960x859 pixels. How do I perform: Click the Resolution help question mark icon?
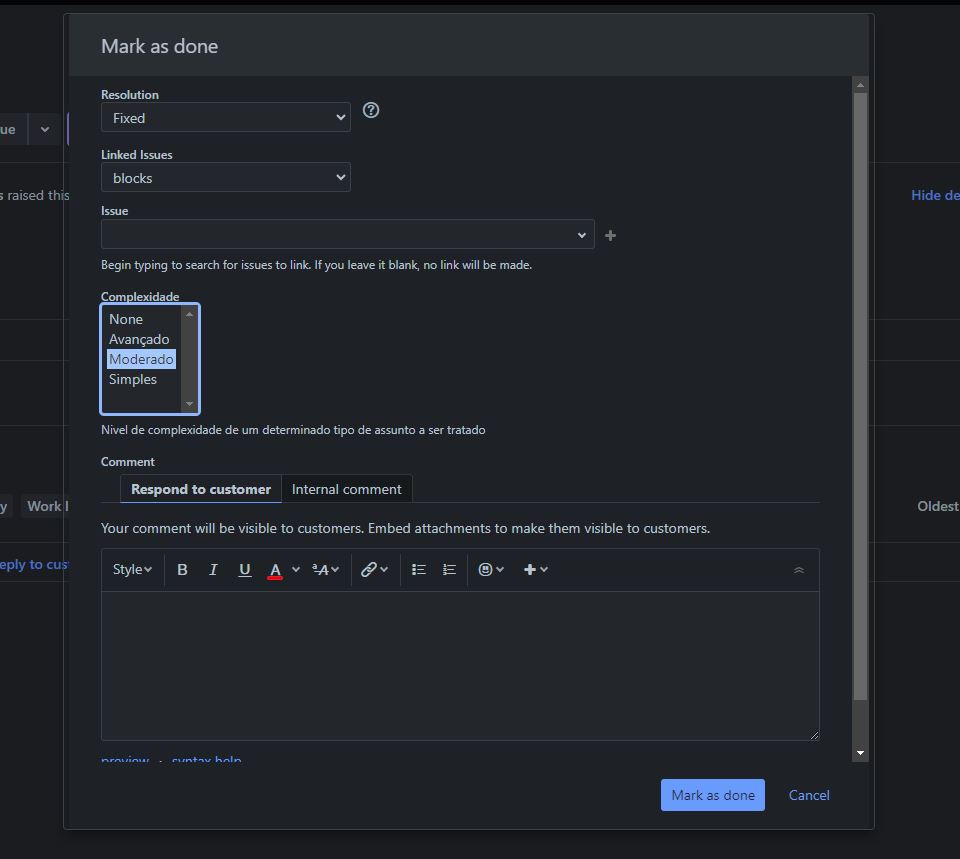[x=371, y=110]
